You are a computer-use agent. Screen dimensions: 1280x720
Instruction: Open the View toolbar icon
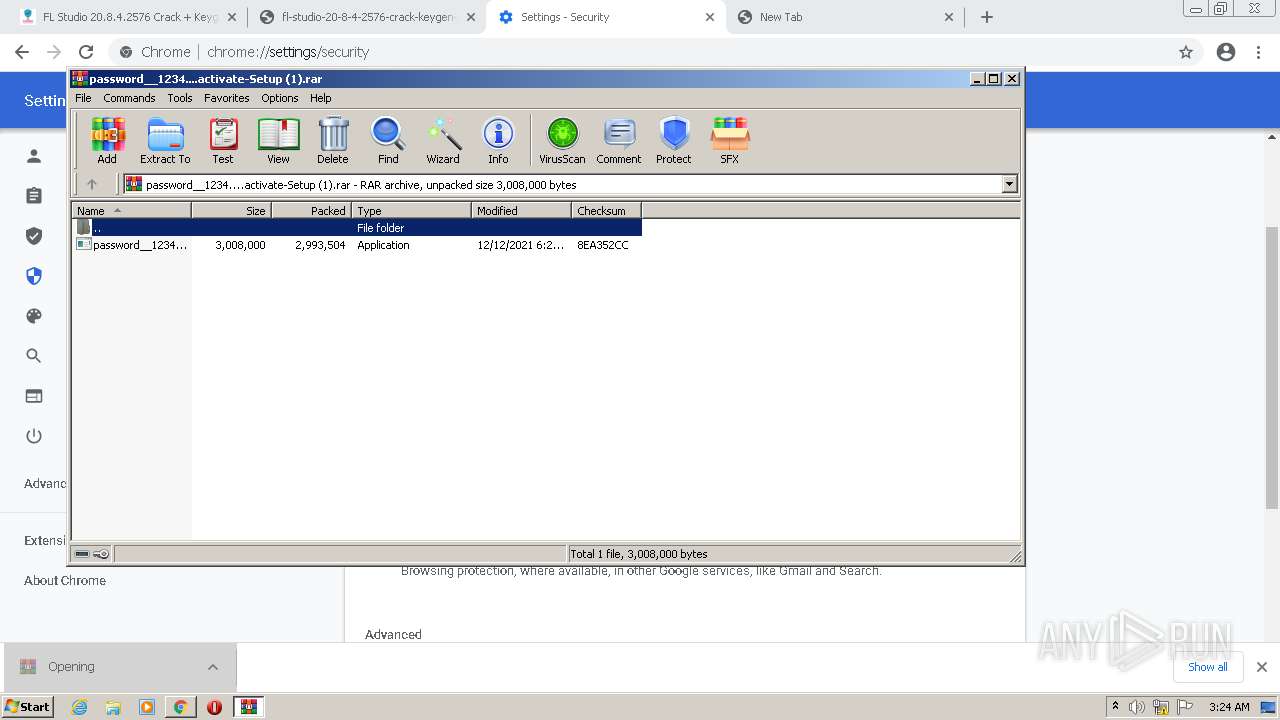point(278,140)
